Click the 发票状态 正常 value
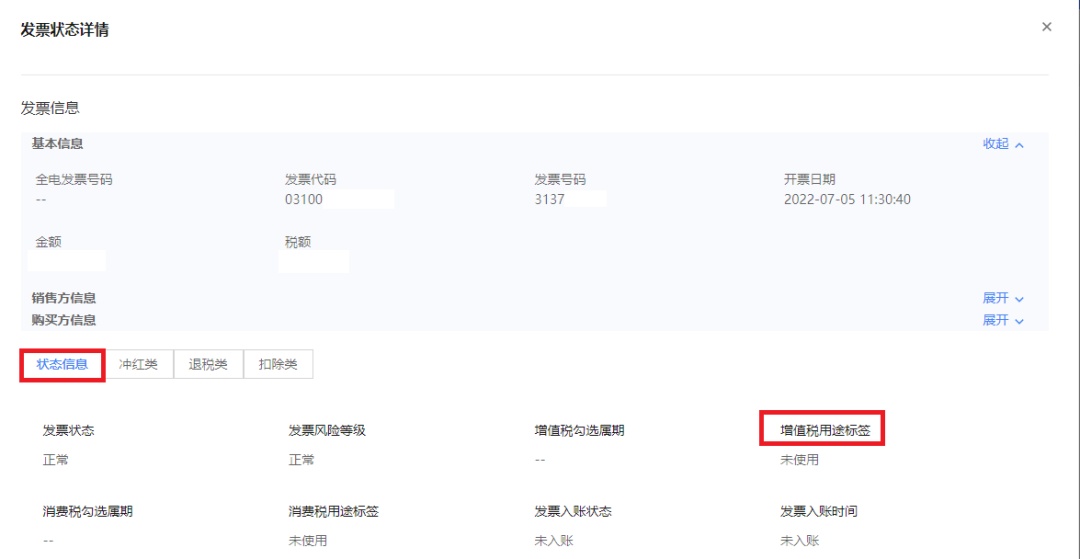This screenshot has width=1080, height=559. 56,459
